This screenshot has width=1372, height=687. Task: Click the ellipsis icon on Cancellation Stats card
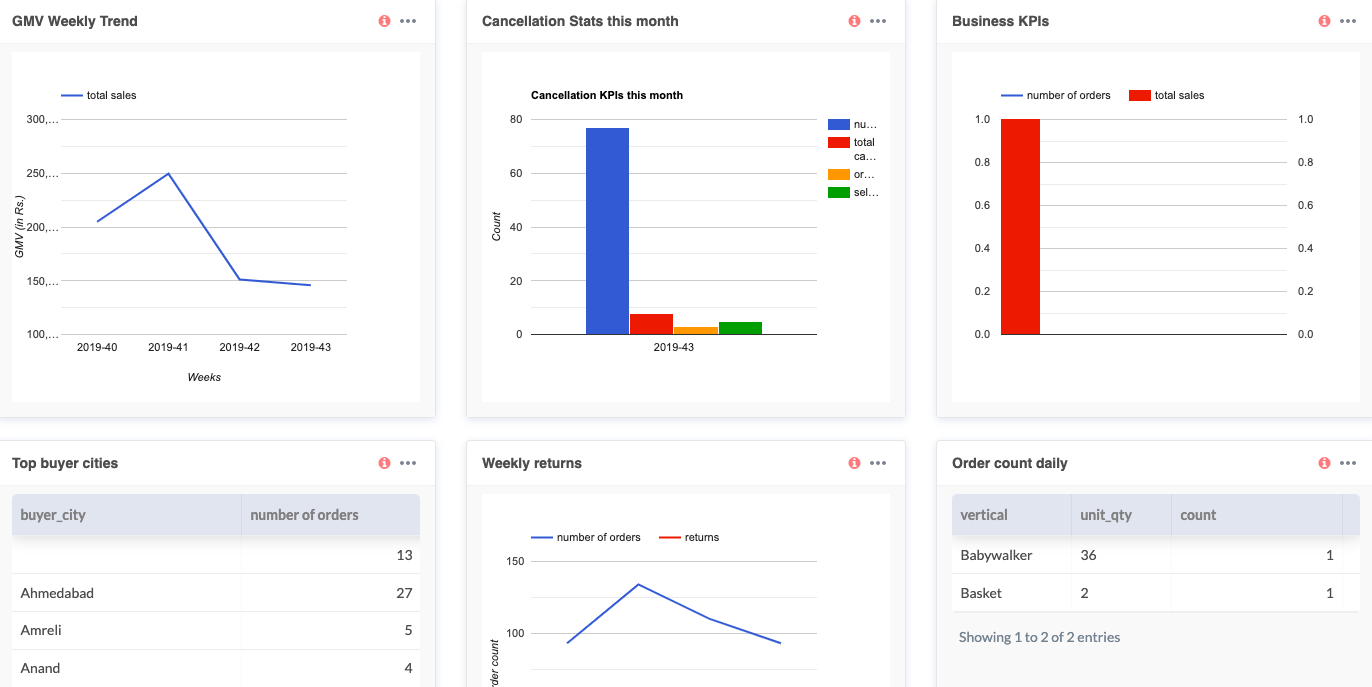point(878,20)
